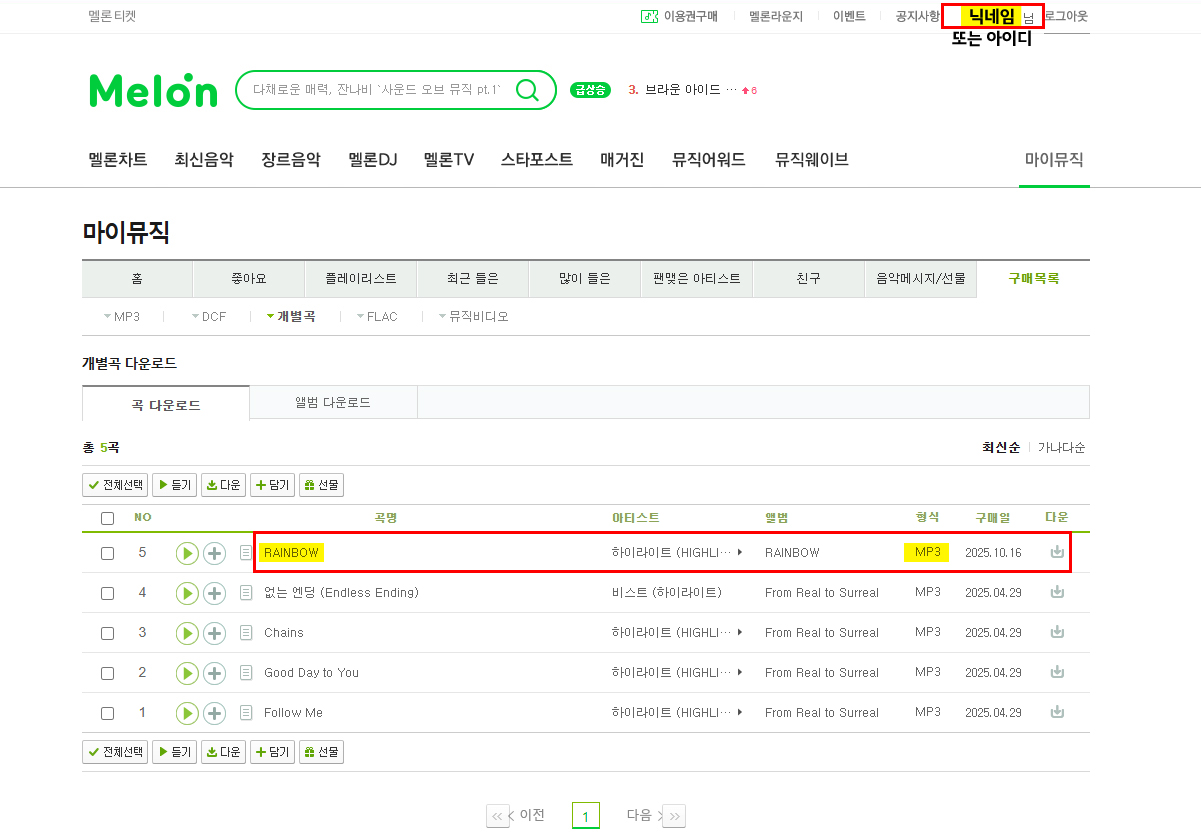The width and height of the screenshot is (1201, 833).
Task: Expand the FLAC purchase filter dropdown
Action: tap(376, 317)
